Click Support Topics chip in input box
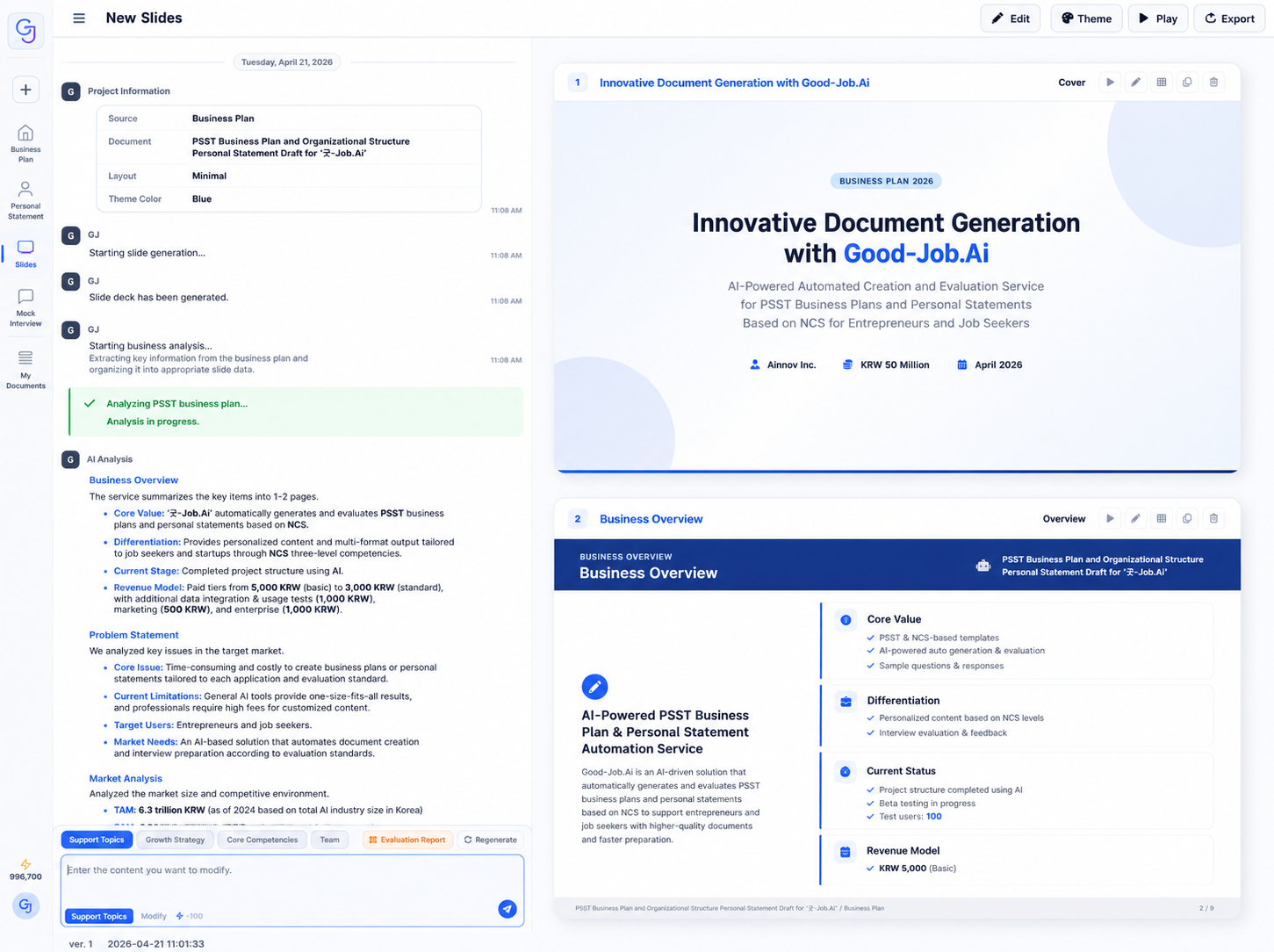1274x952 pixels. point(98,916)
